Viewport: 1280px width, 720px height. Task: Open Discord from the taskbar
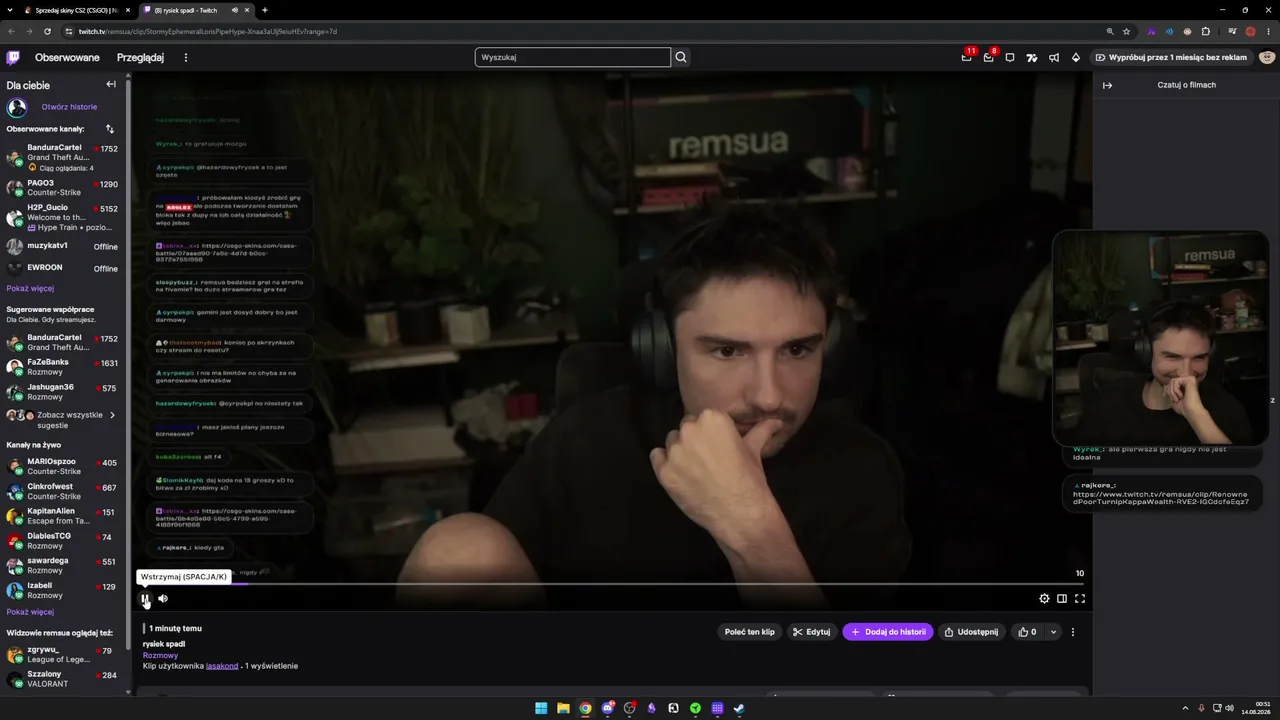[x=607, y=708]
